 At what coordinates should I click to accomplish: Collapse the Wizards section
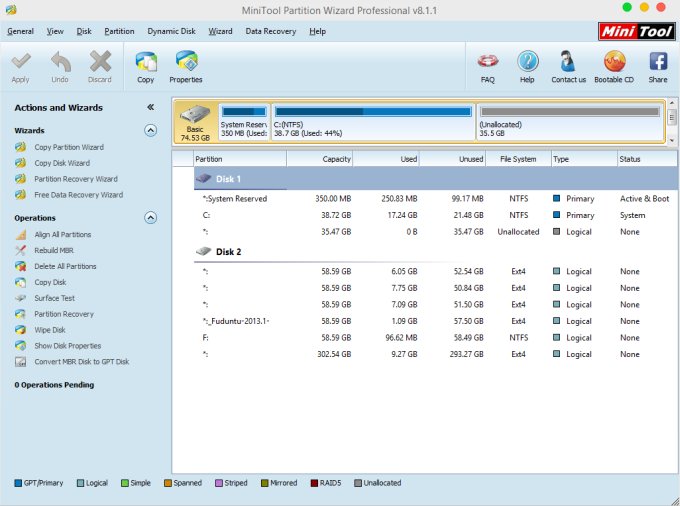click(x=150, y=131)
